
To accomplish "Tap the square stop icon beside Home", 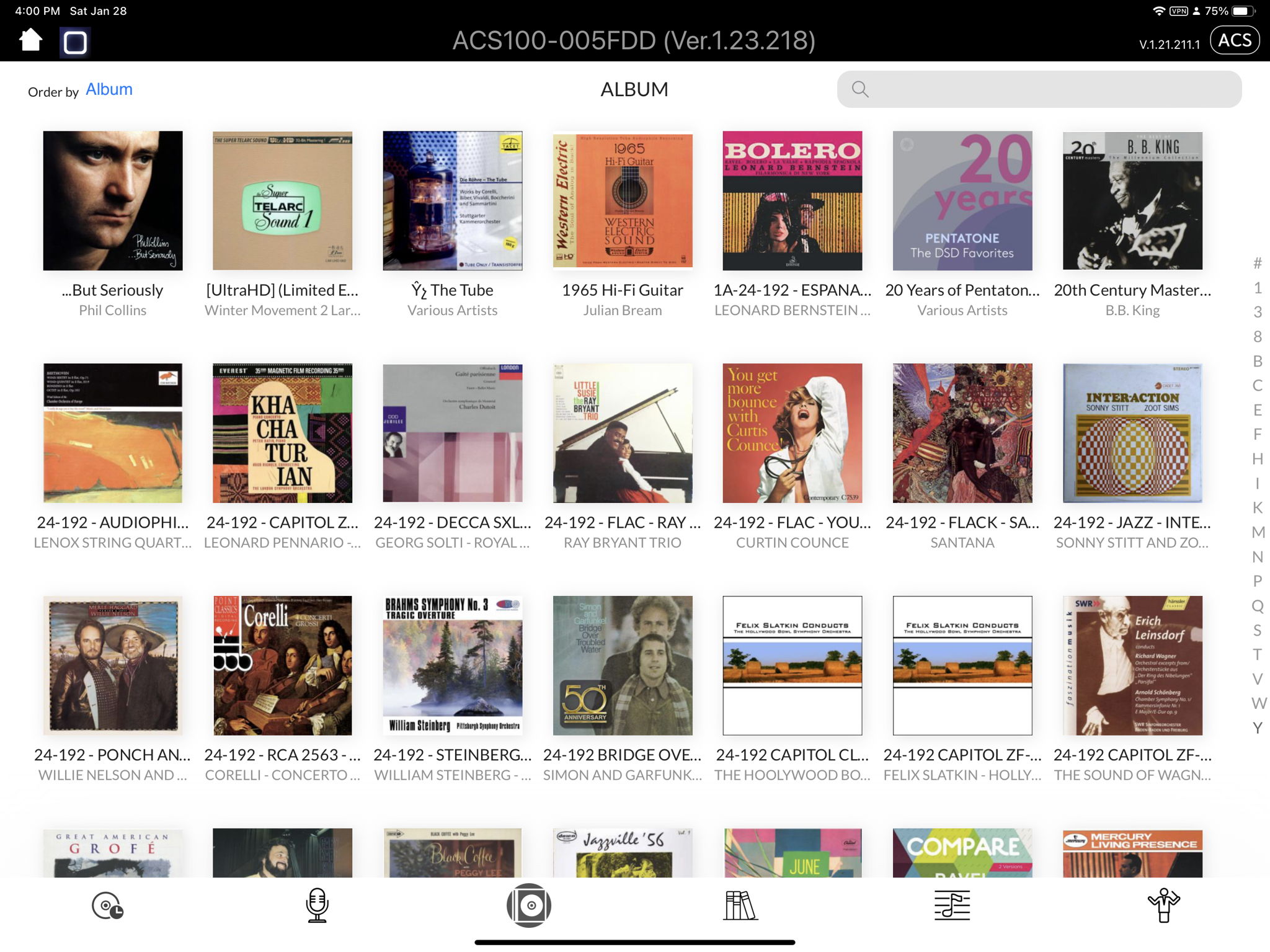I will (x=75, y=42).
